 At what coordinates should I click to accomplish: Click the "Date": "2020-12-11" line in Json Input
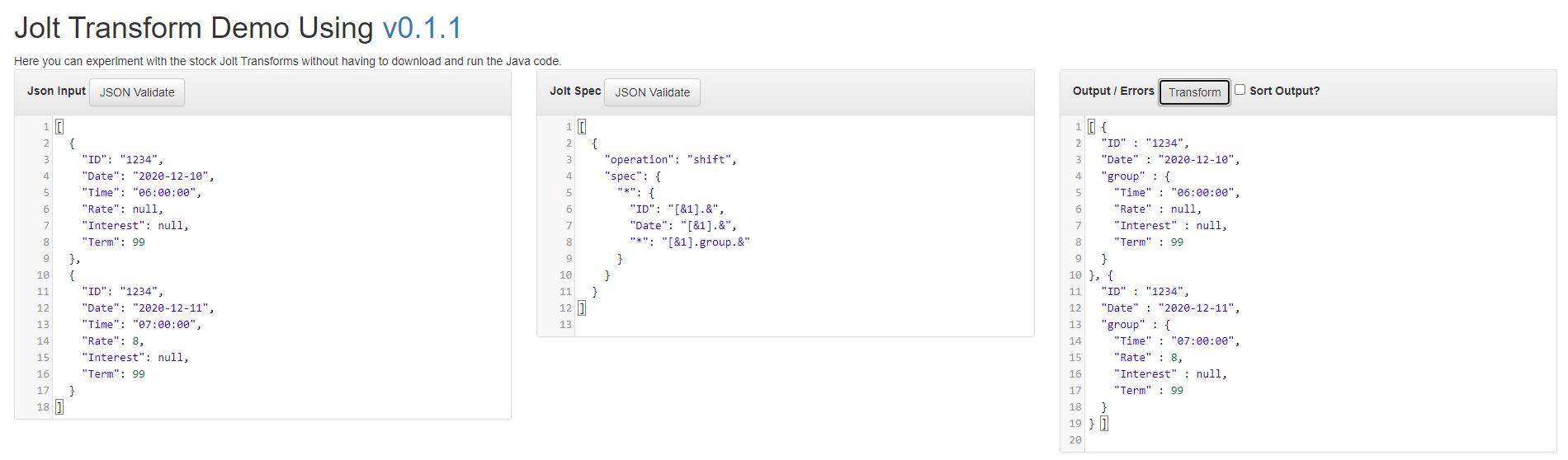[x=148, y=307]
